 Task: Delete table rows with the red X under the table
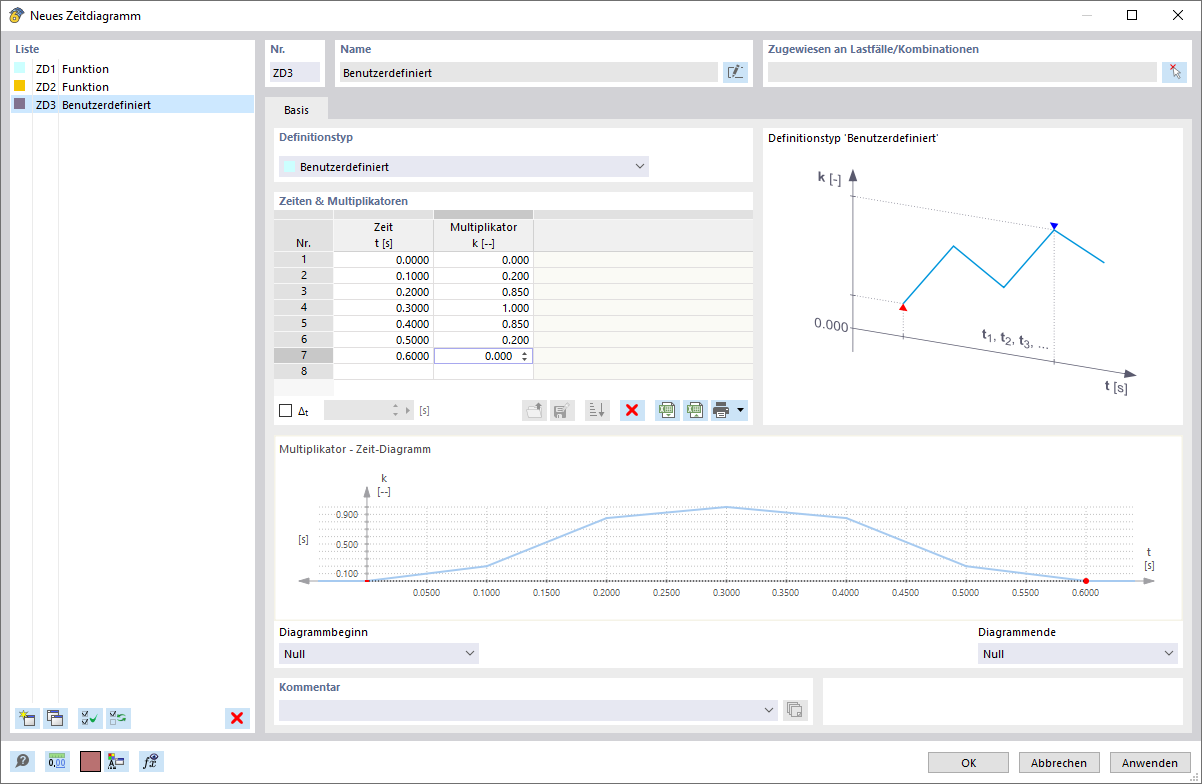[632, 410]
